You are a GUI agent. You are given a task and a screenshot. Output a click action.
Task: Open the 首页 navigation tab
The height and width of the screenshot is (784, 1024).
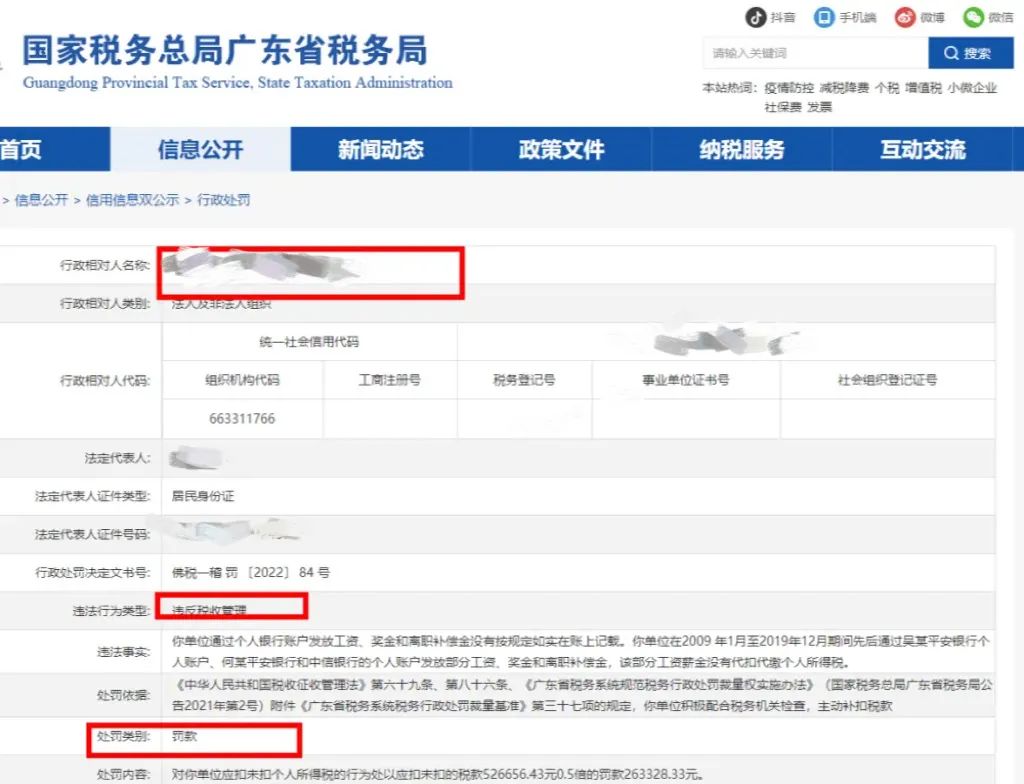pyautogui.click(x=22, y=150)
